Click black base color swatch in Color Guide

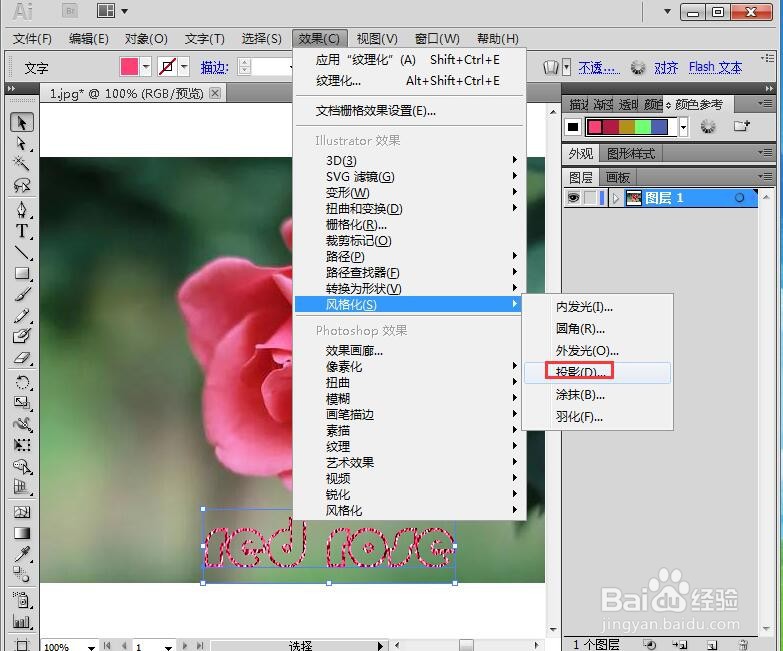click(573, 127)
